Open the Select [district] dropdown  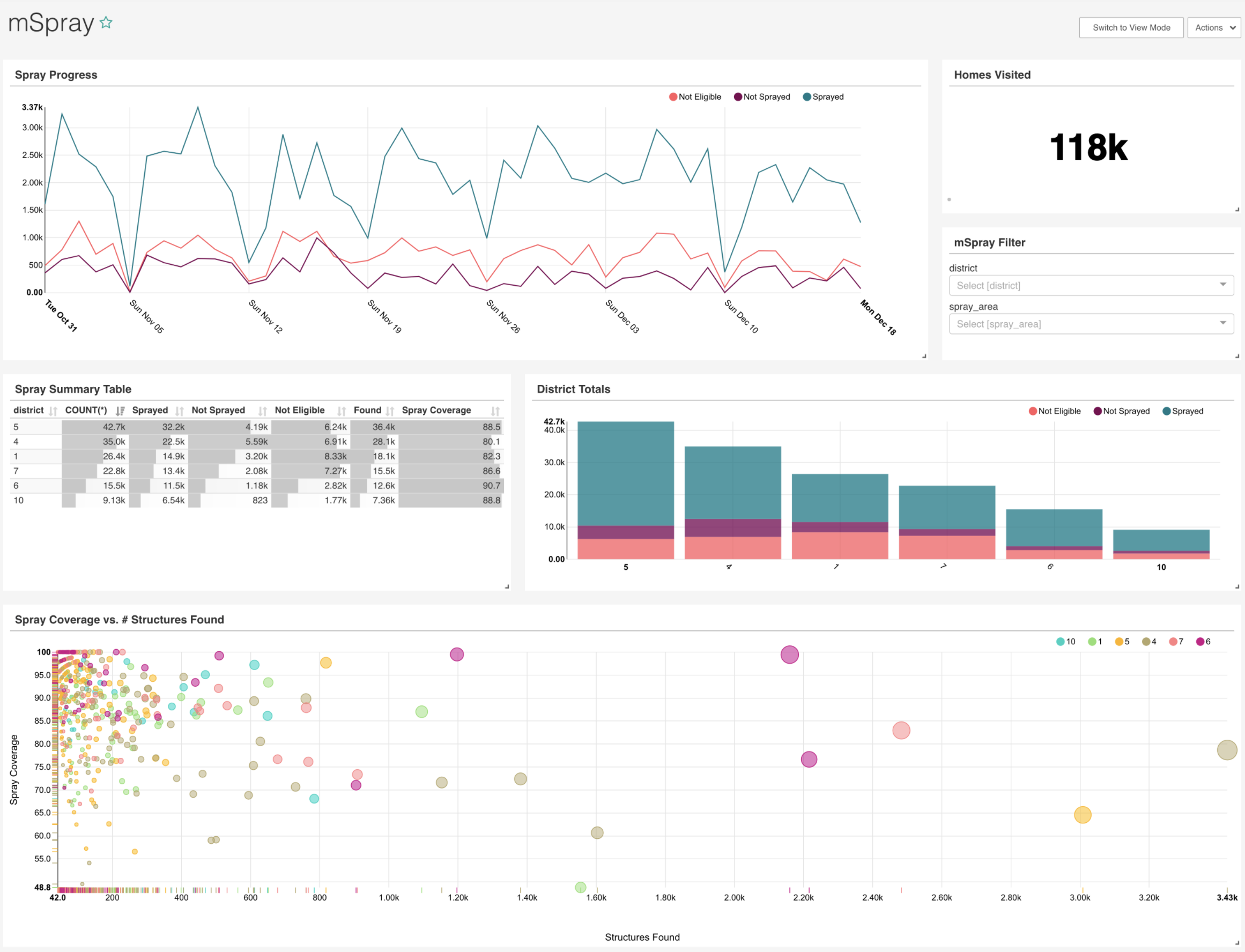click(1091, 285)
